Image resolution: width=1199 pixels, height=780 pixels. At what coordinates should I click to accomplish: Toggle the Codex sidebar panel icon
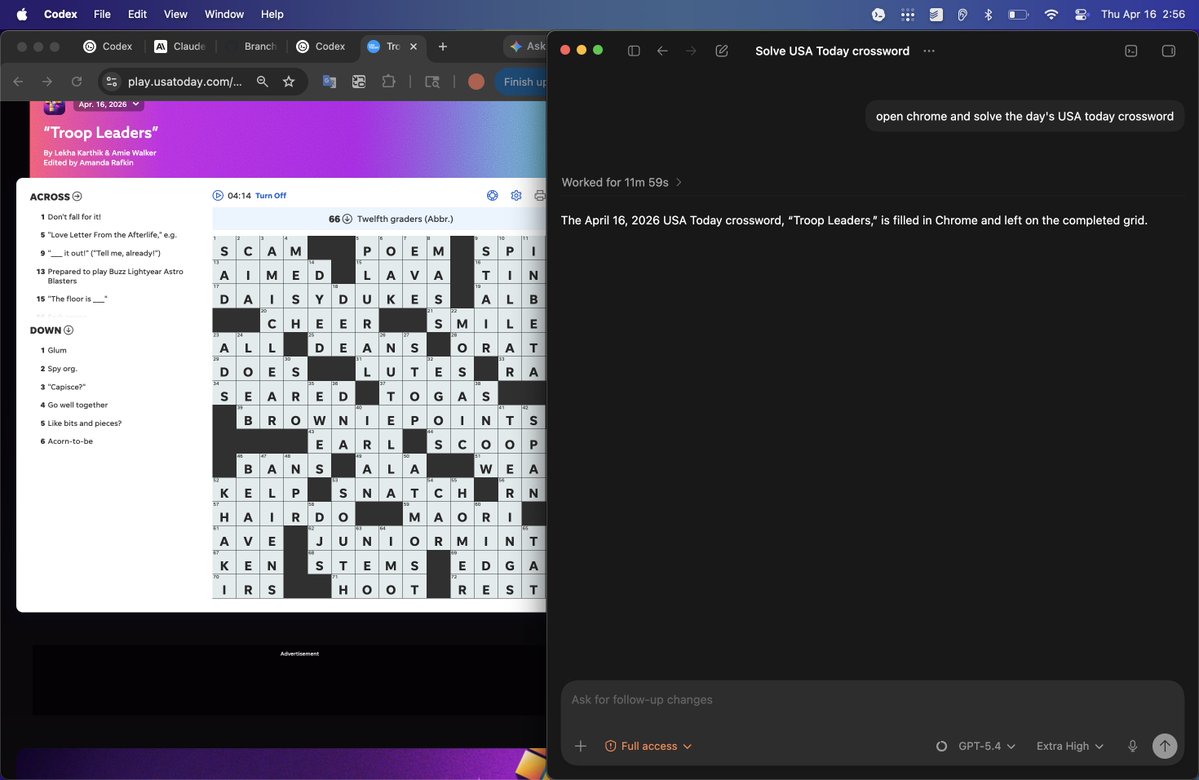click(633, 50)
